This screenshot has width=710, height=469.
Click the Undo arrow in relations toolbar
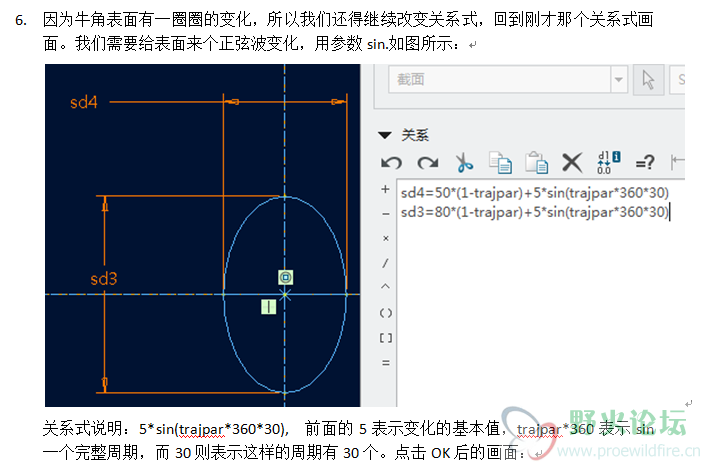pyautogui.click(x=391, y=162)
